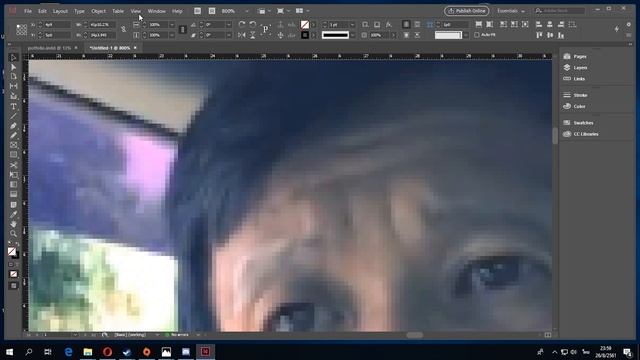Select the Scissors tool
Screen dimensions: 640x360
point(13,165)
